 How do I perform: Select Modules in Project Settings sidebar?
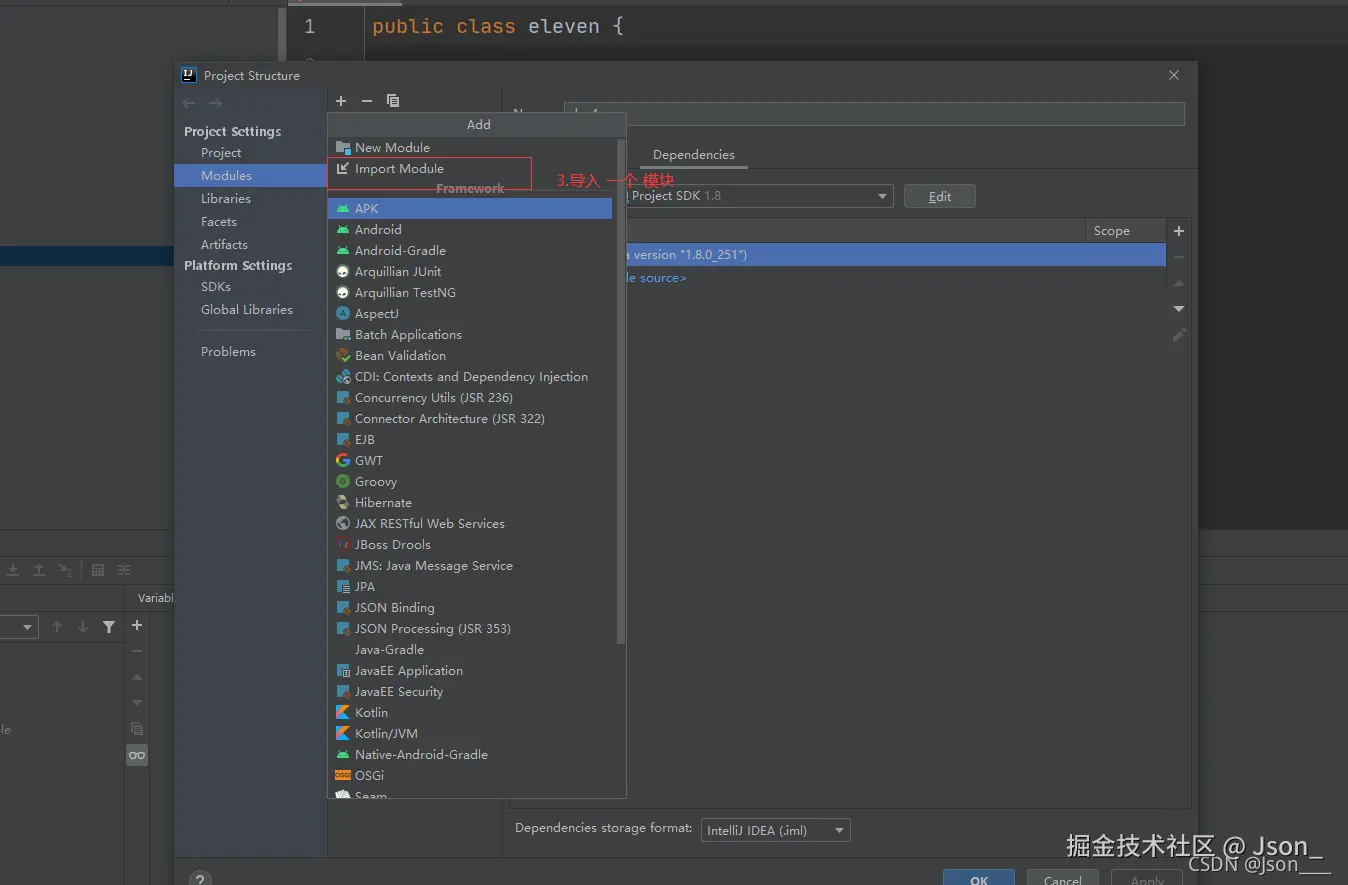[250, 175]
